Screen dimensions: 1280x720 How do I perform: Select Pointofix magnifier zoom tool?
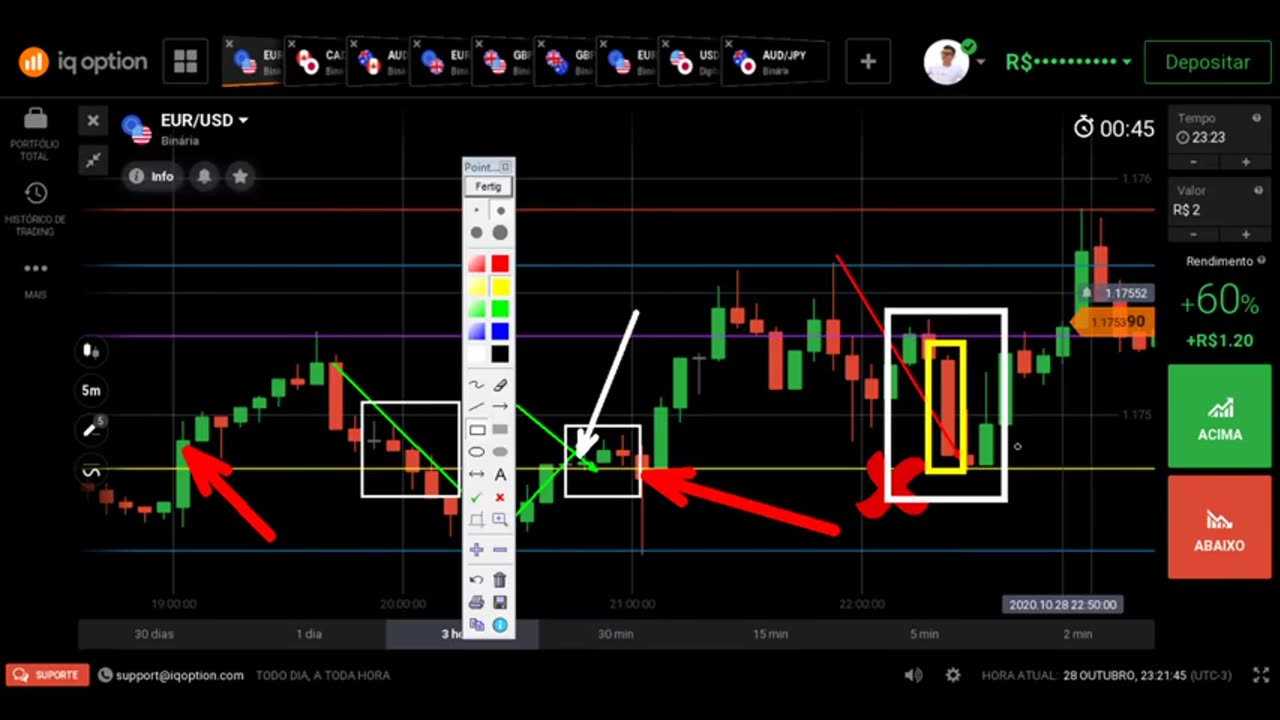tap(500, 519)
